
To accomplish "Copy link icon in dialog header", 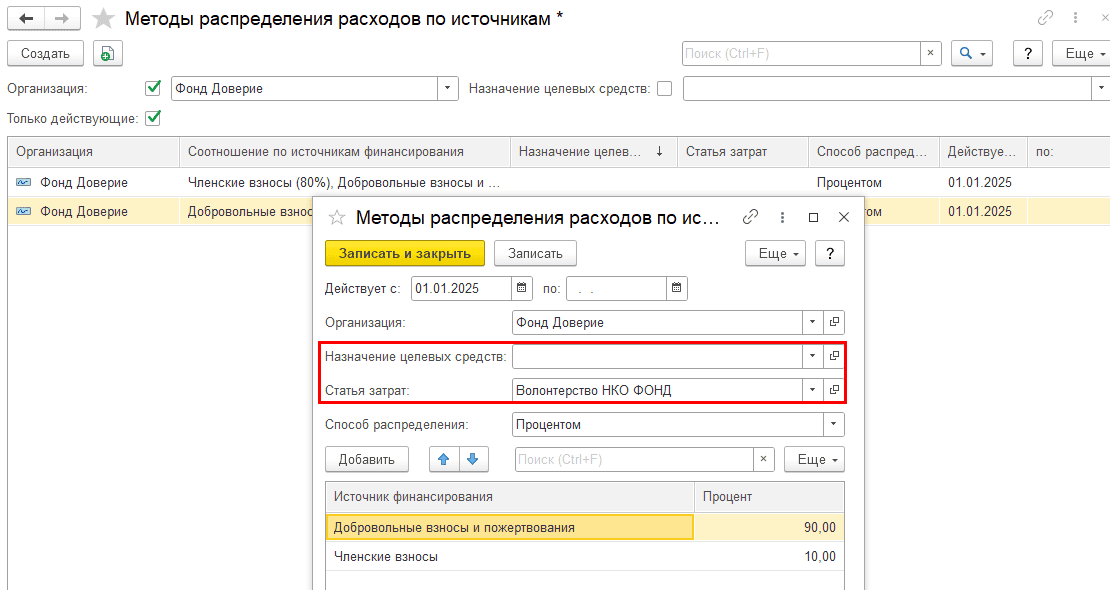I will [x=750, y=217].
